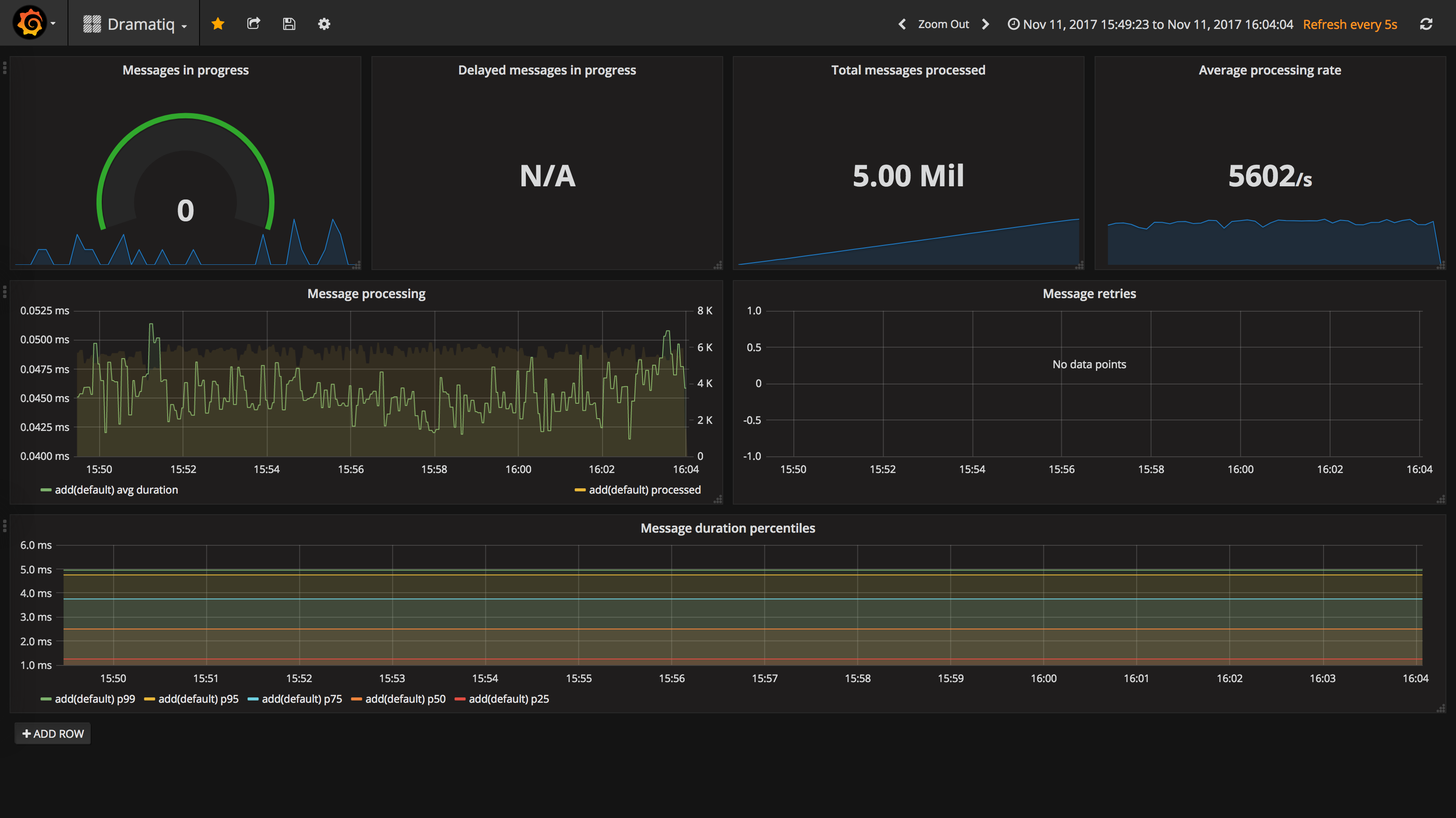Shift time range forward with right chevron
Image resolution: width=1456 pixels, height=818 pixels.
(986, 24)
